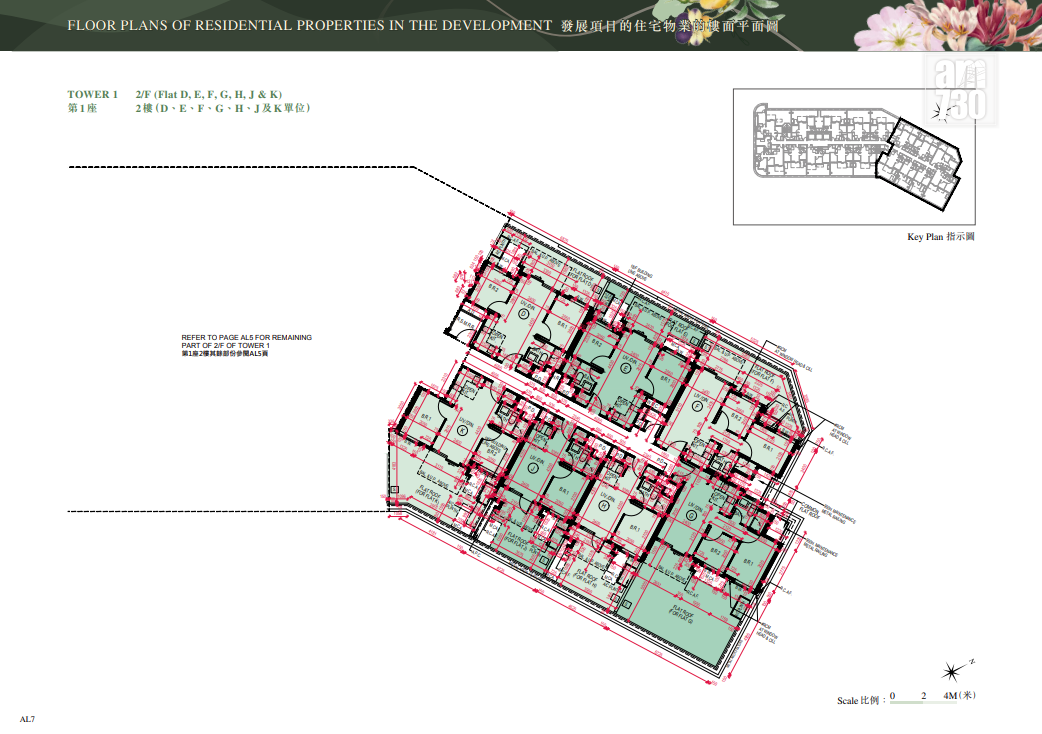
Task: Open the Key Plan thumbnail map
Action: 854,157
